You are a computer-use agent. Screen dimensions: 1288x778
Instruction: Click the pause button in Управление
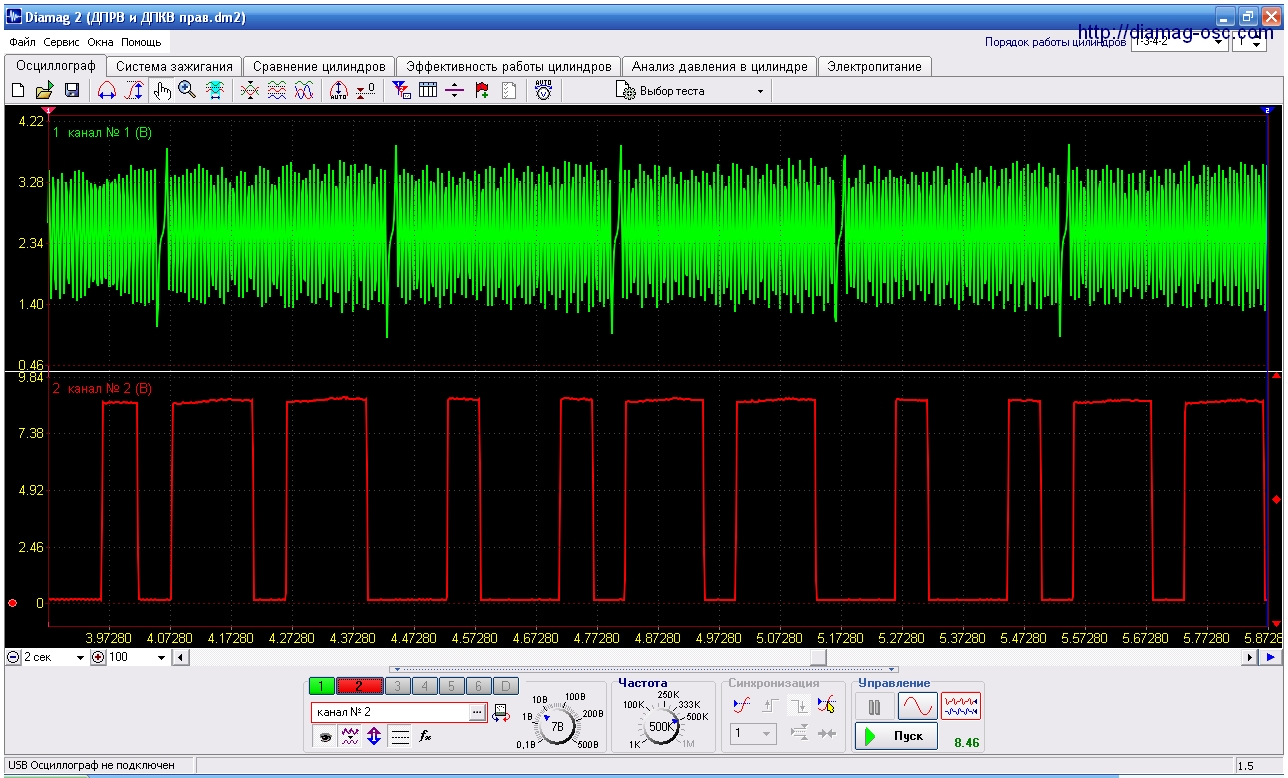[x=875, y=707]
